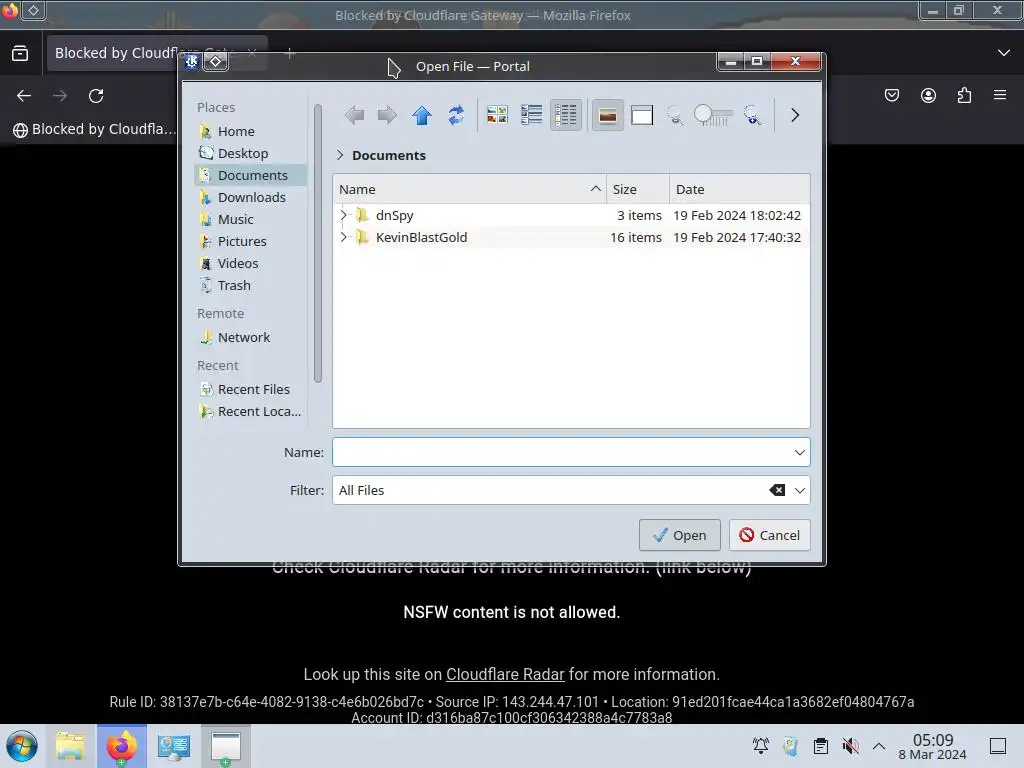This screenshot has width=1024, height=768.
Task: Select the dnSpy folder row
Action: tap(571, 215)
